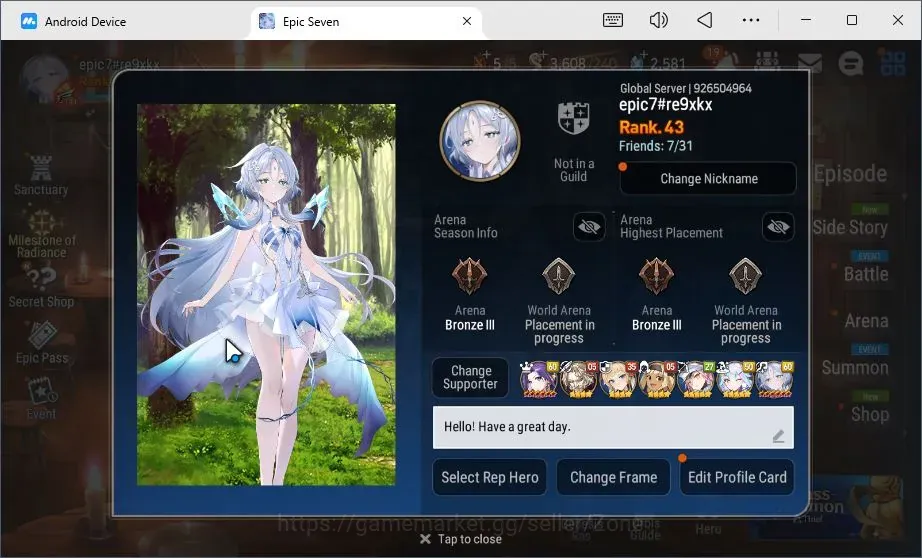Open the Arena menu on the right

[866, 321]
